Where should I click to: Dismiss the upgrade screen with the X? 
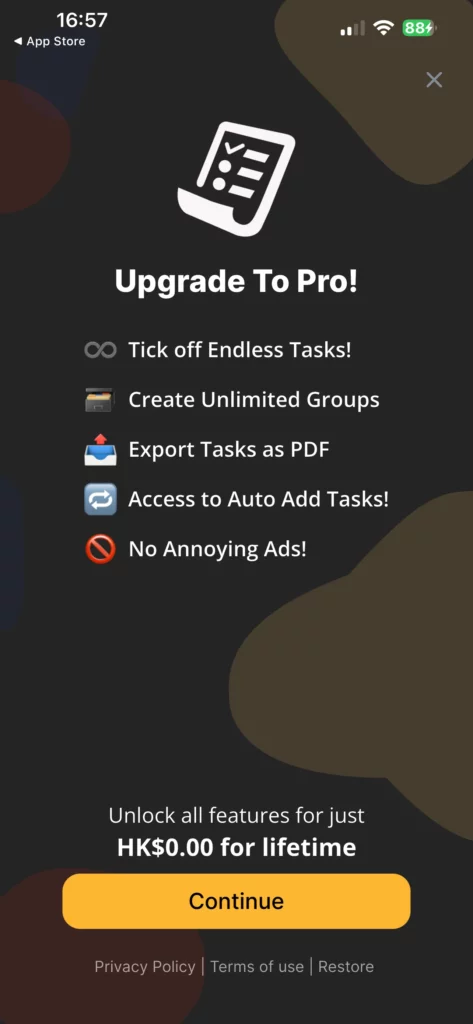click(x=434, y=80)
